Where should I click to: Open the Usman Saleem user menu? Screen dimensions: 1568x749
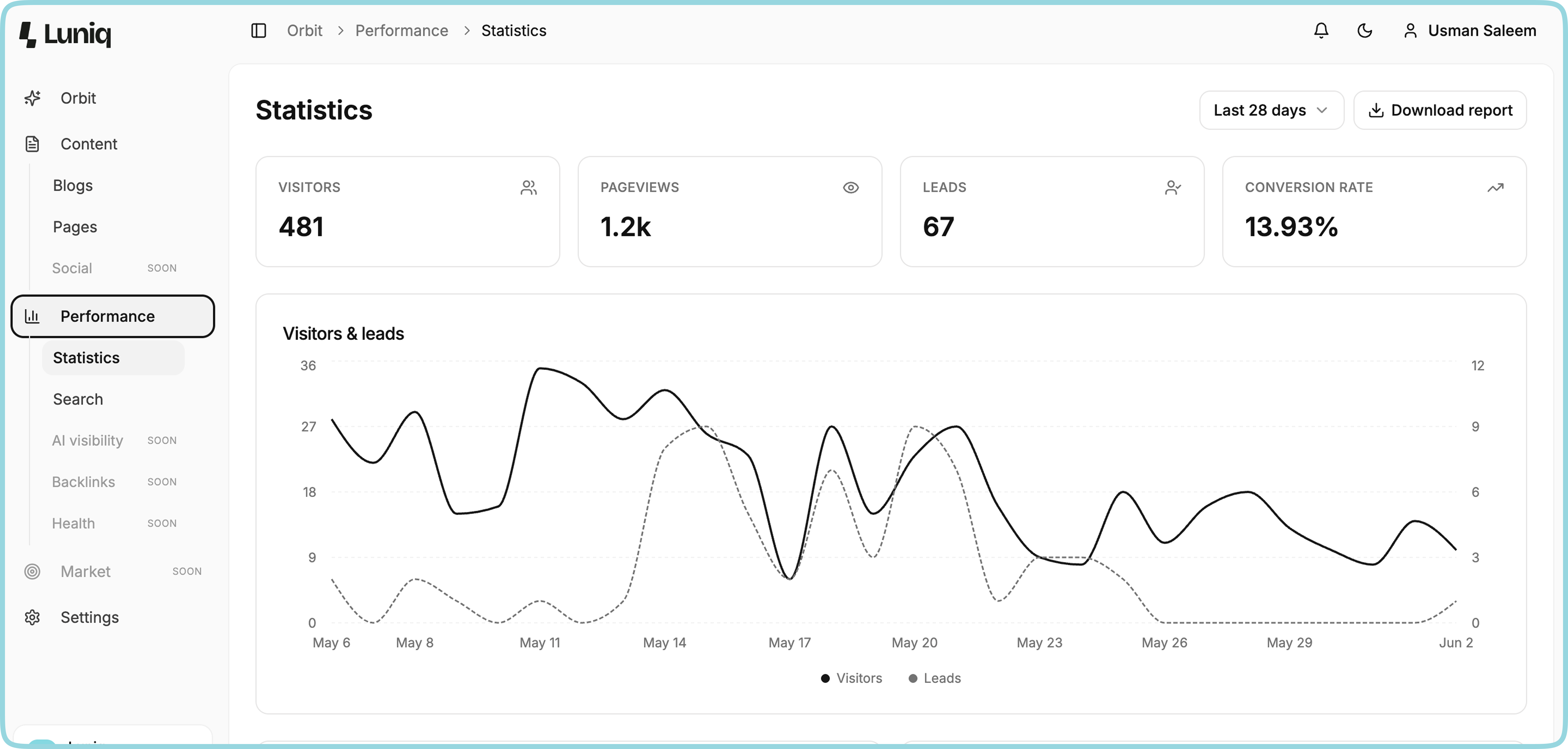point(1469,30)
